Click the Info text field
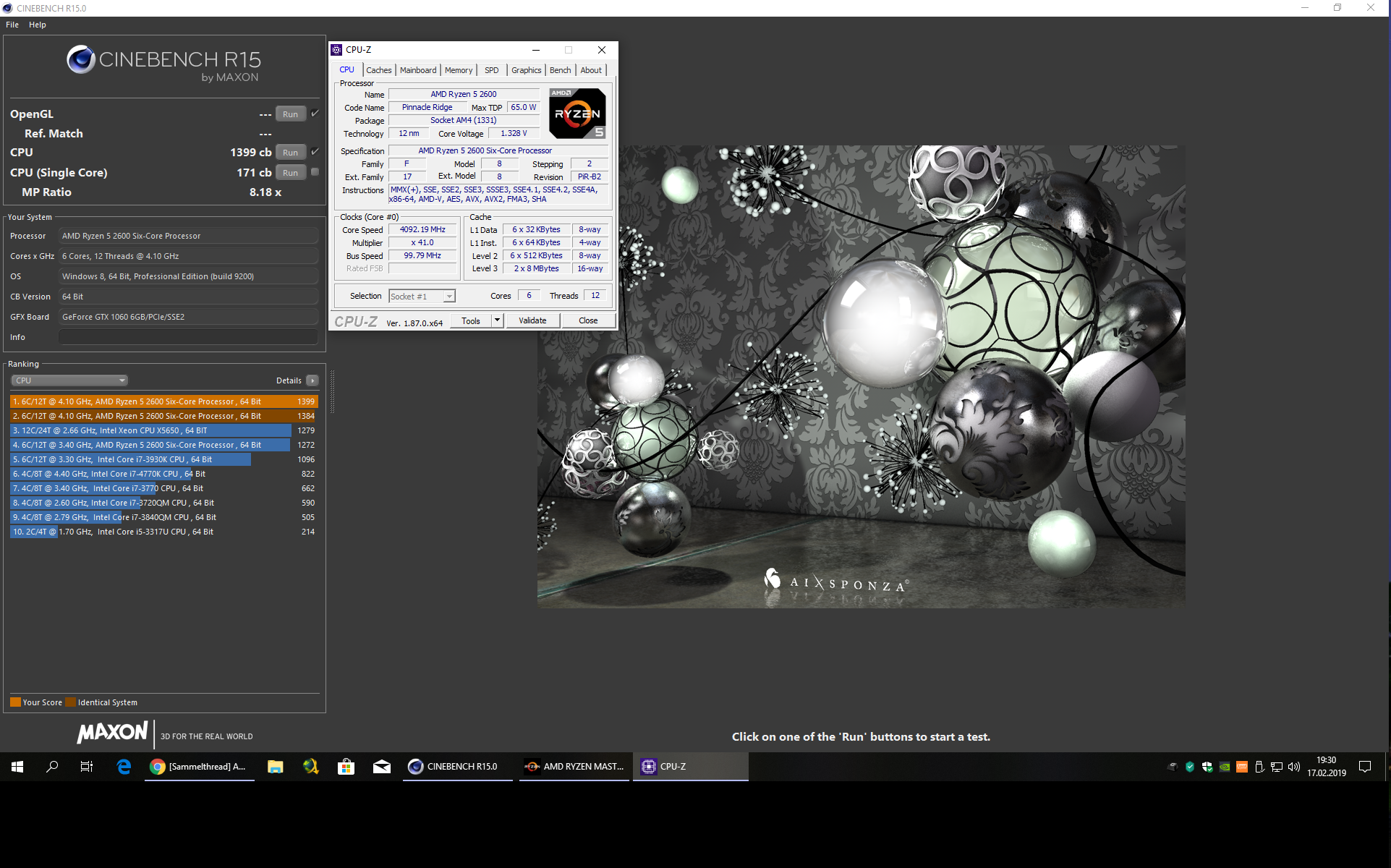This screenshot has height=868, width=1391. [188, 337]
